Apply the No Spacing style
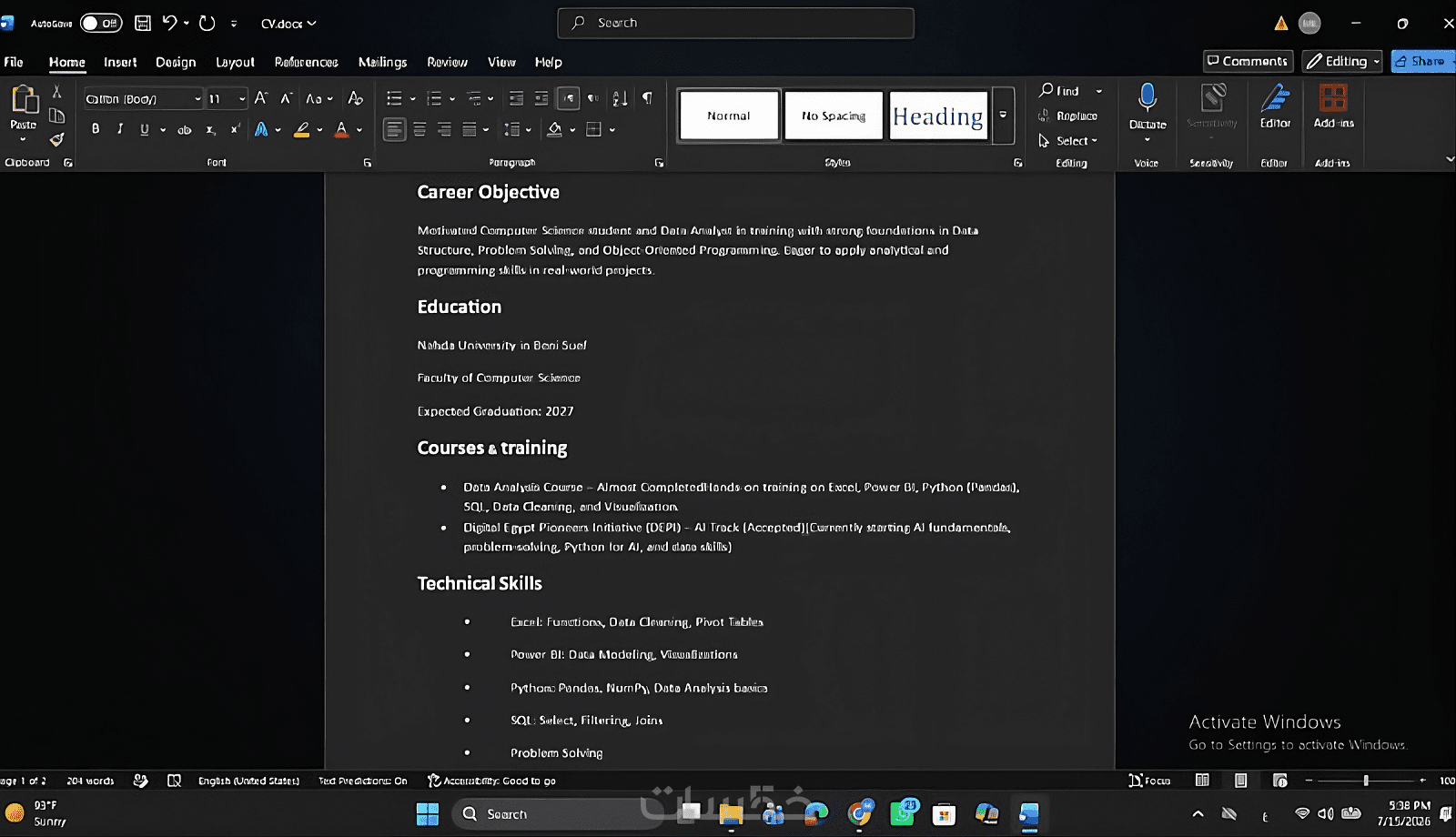This screenshot has width=1456, height=837. click(x=834, y=116)
